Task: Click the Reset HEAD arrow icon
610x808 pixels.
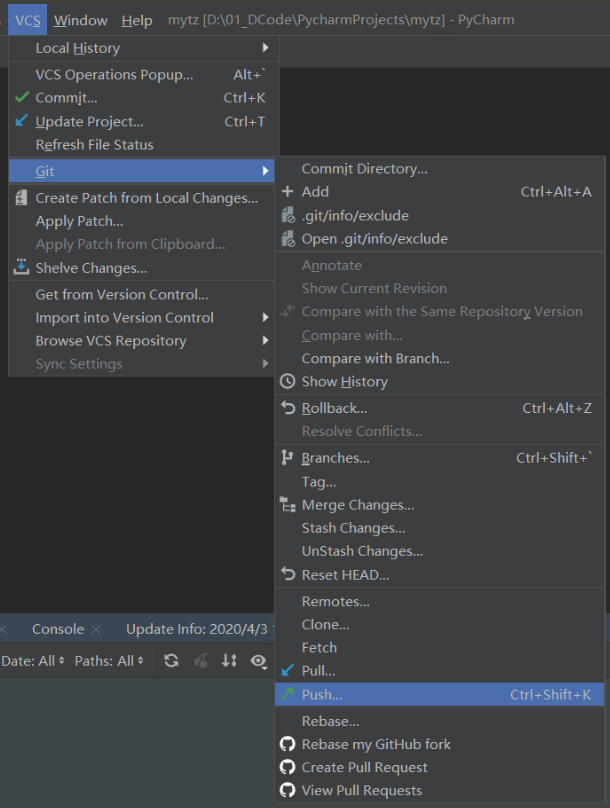Action: [x=287, y=575]
